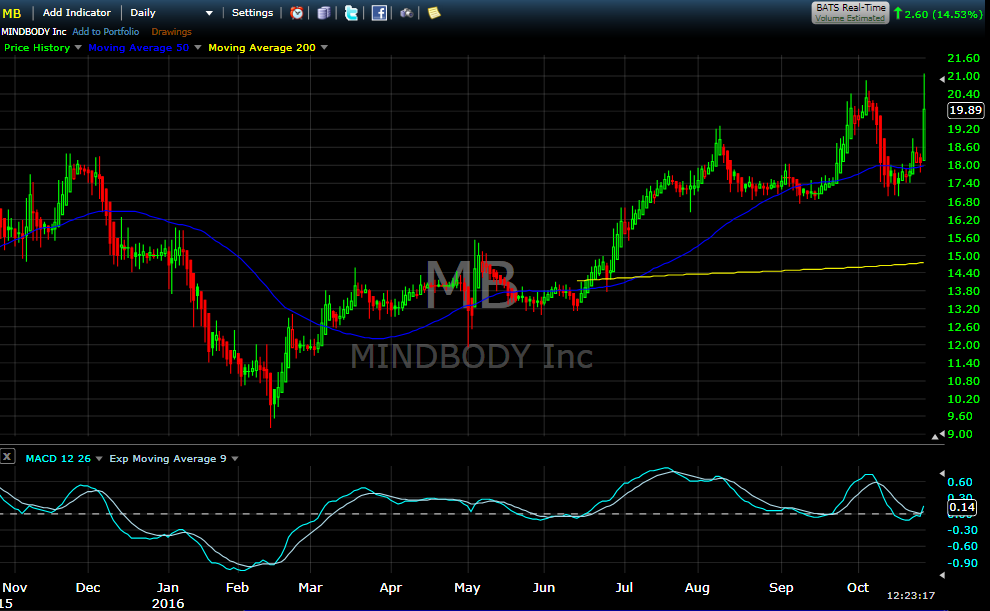The image size is (990, 611).
Task: Click the MACD scale arrow above 0.60
Action: pos(942,473)
